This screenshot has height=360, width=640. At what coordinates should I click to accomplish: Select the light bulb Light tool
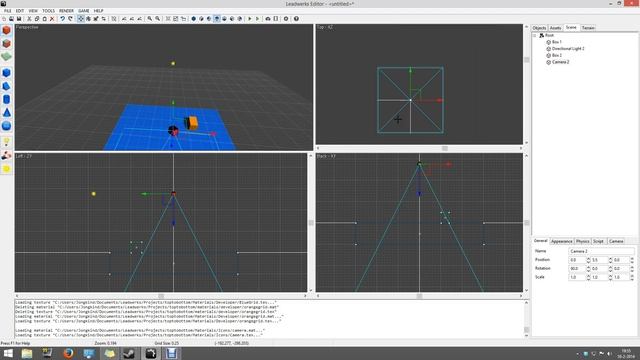click(6, 142)
